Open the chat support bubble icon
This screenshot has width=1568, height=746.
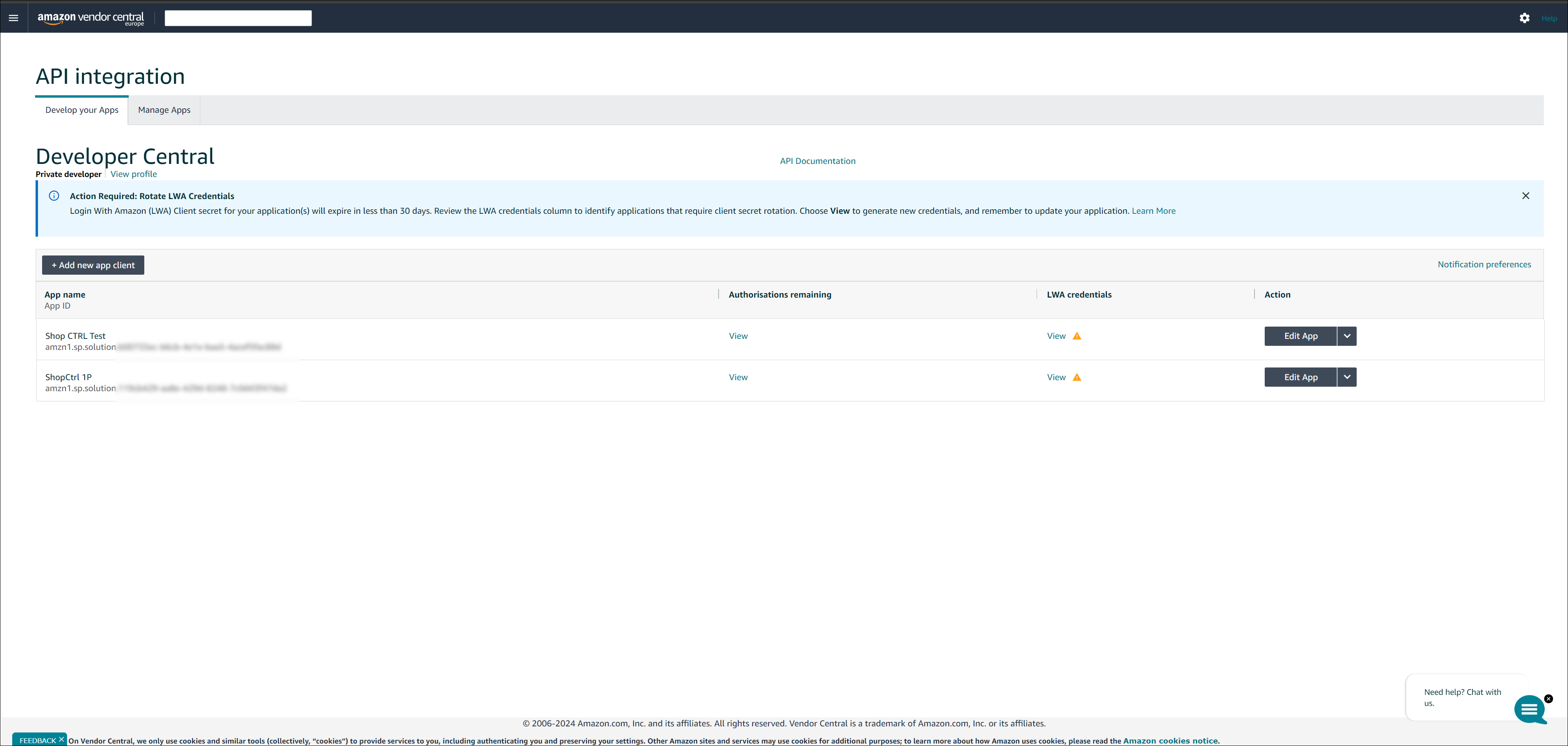pyautogui.click(x=1530, y=710)
